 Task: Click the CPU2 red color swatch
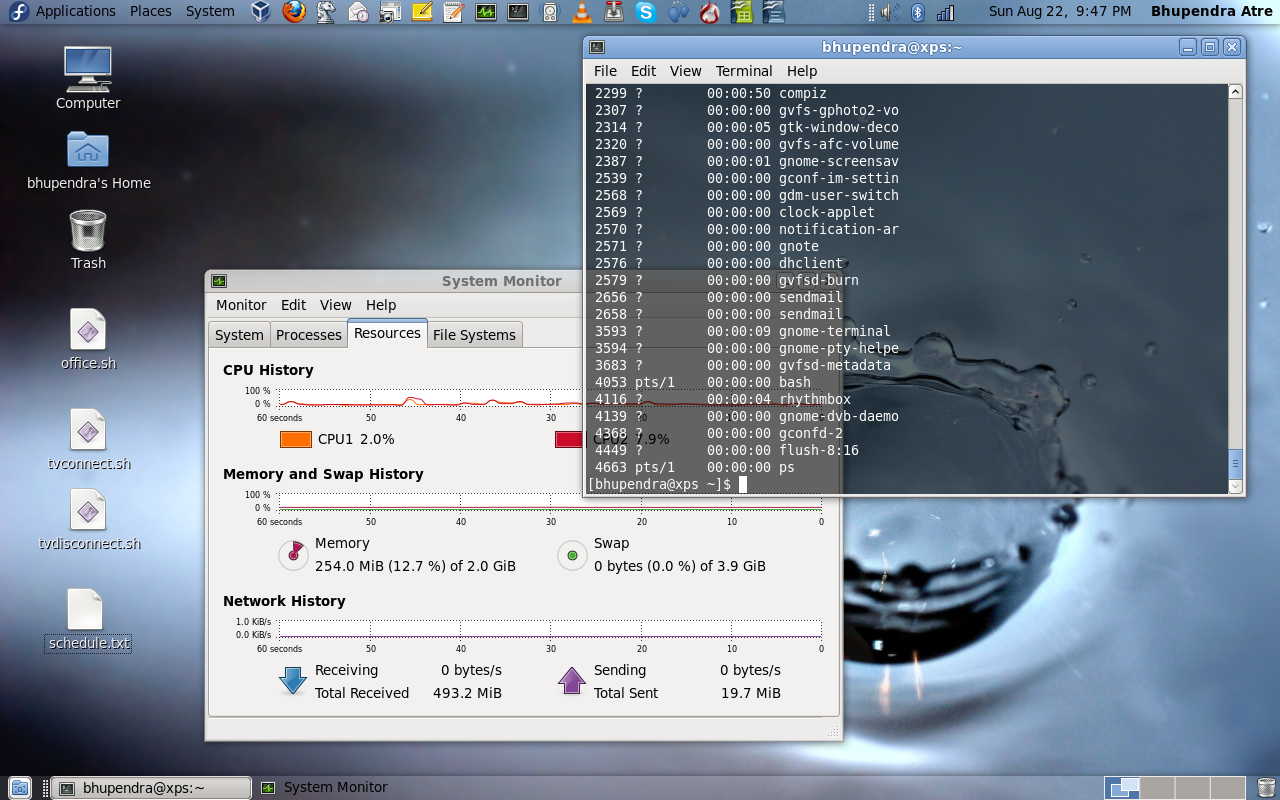(x=569, y=439)
